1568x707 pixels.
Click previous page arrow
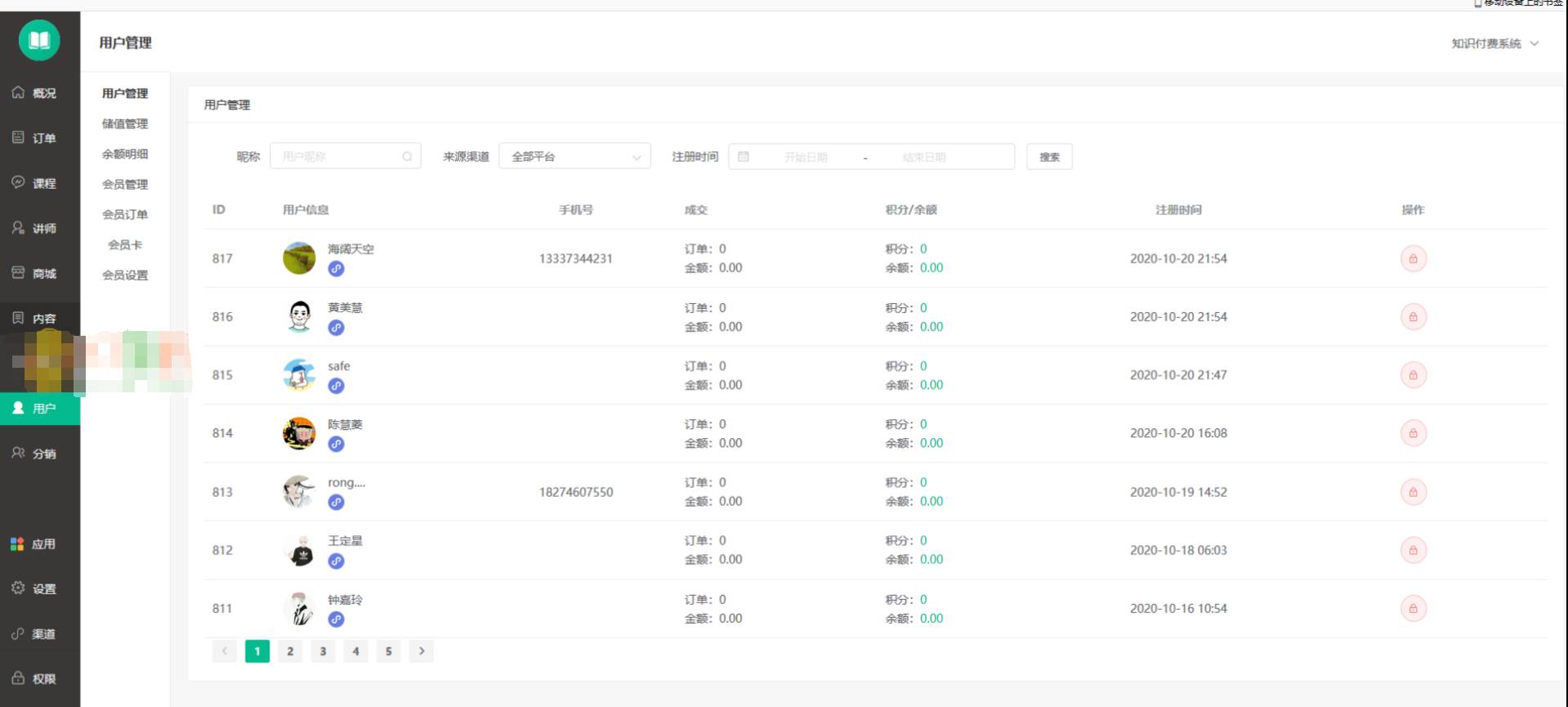click(224, 651)
